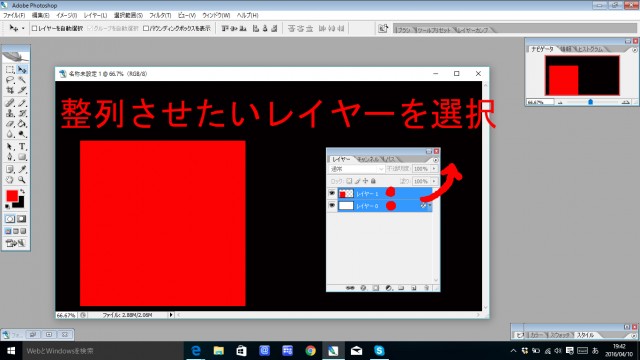Switch to the チャンネル tab
This screenshot has width=640, height=360.
coord(368,159)
